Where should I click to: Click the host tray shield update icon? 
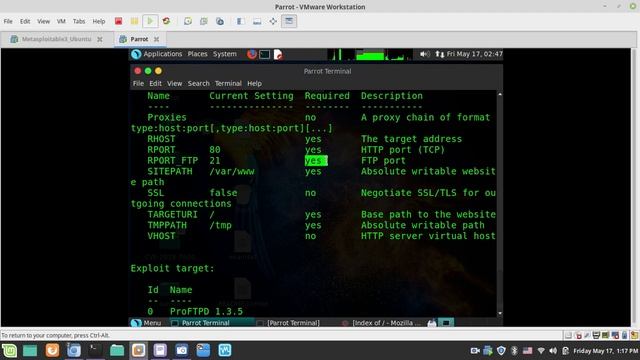tap(501, 351)
